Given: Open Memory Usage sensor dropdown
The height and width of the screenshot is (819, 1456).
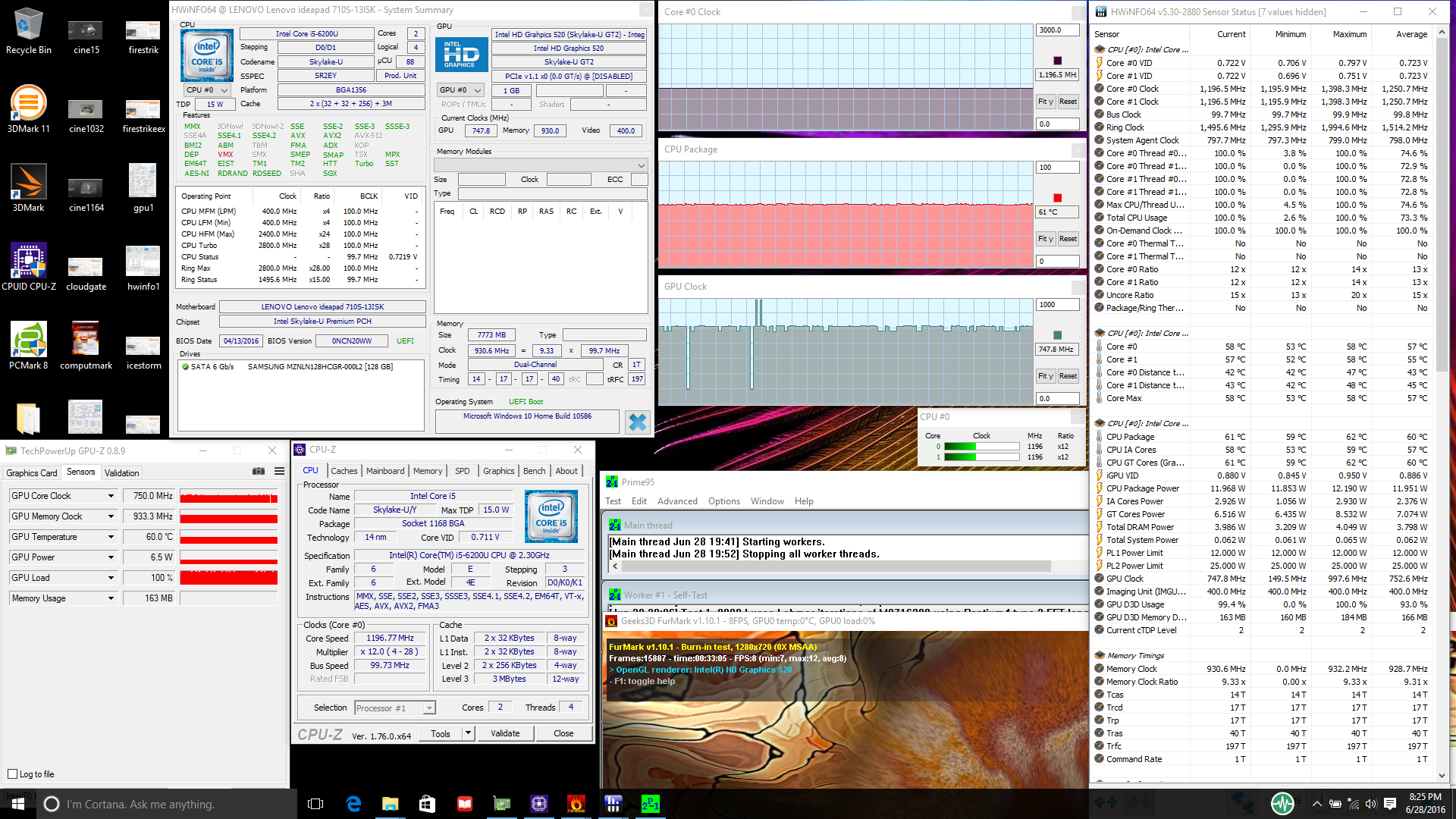Looking at the screenshot, I should click(x=111, y=598).
